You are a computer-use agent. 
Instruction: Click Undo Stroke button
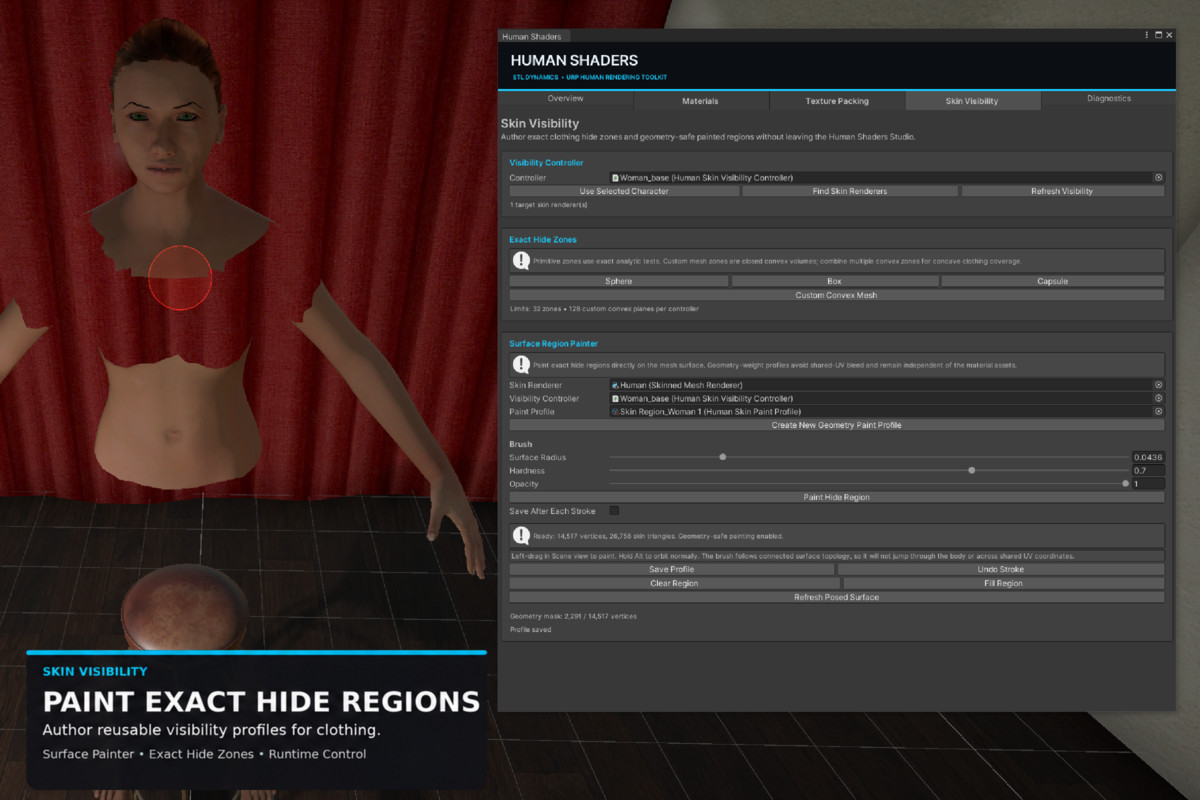click(x=1001, y=569)
